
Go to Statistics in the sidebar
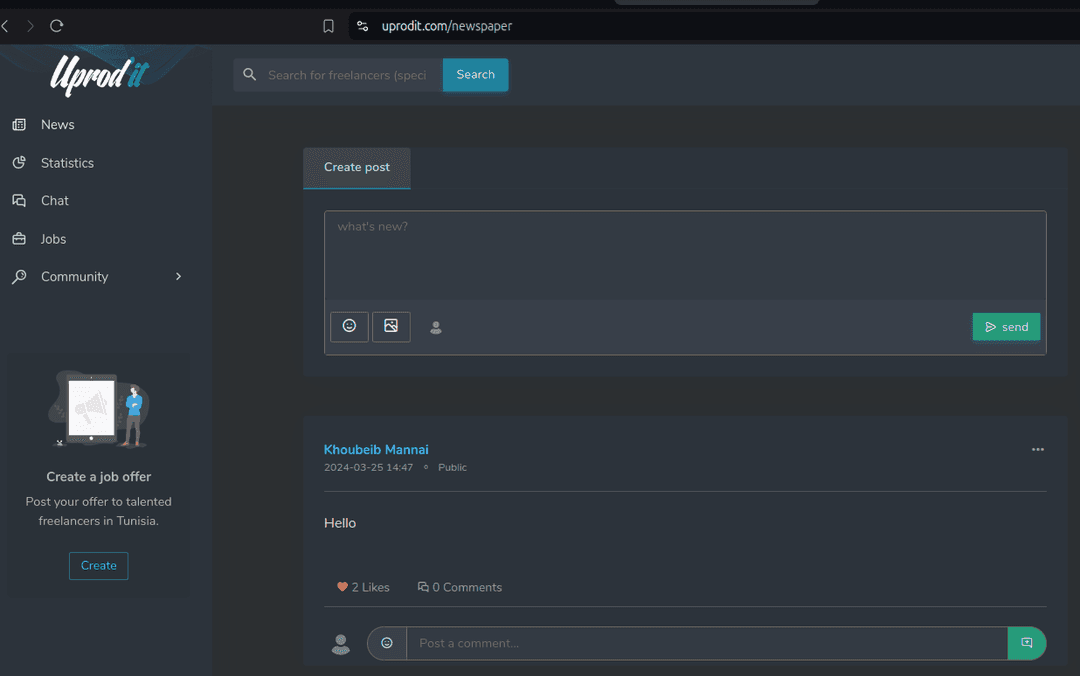coord(67,163)
